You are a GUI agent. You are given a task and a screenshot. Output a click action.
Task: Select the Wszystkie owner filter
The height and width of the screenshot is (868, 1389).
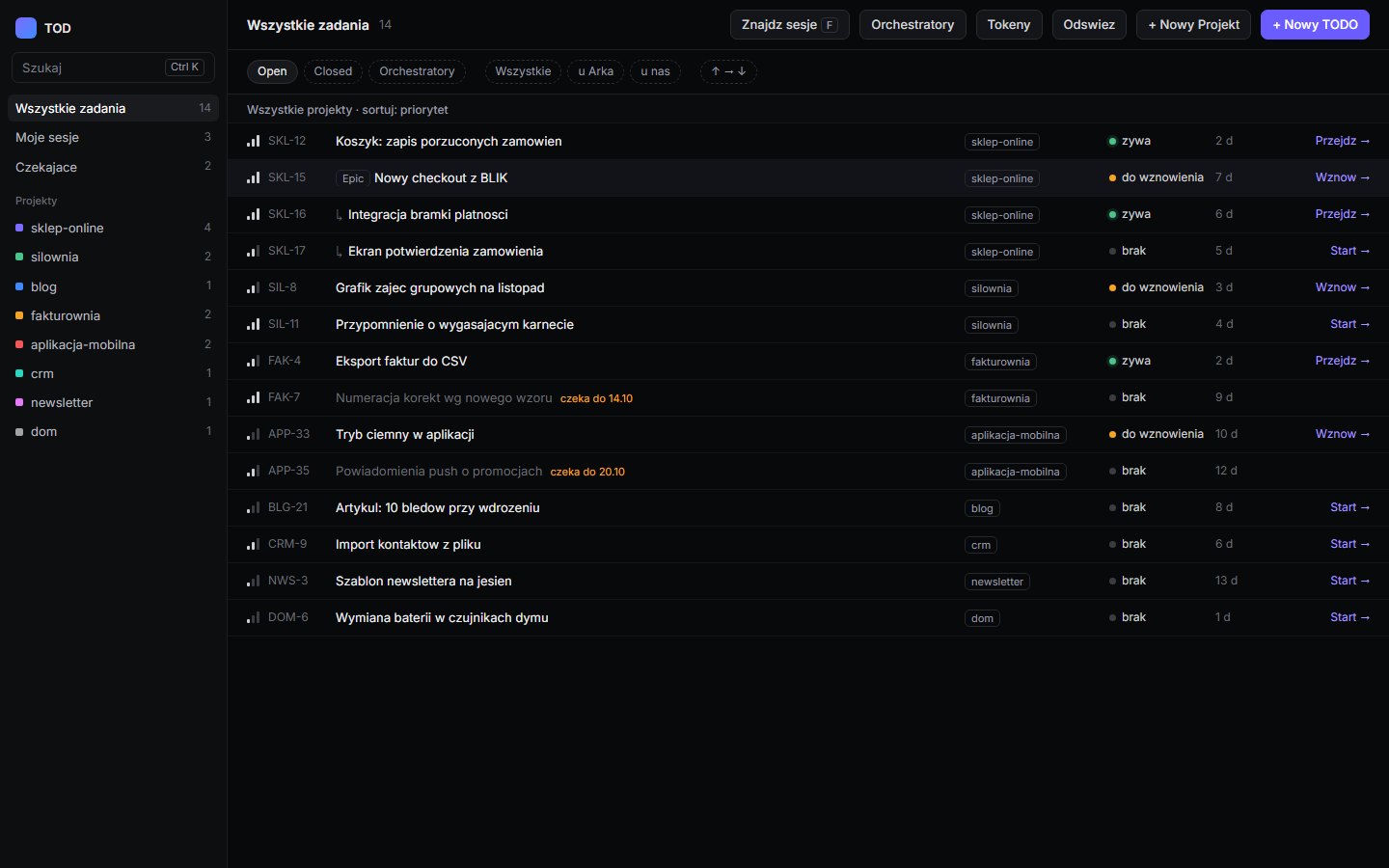(x=523, y=71)
